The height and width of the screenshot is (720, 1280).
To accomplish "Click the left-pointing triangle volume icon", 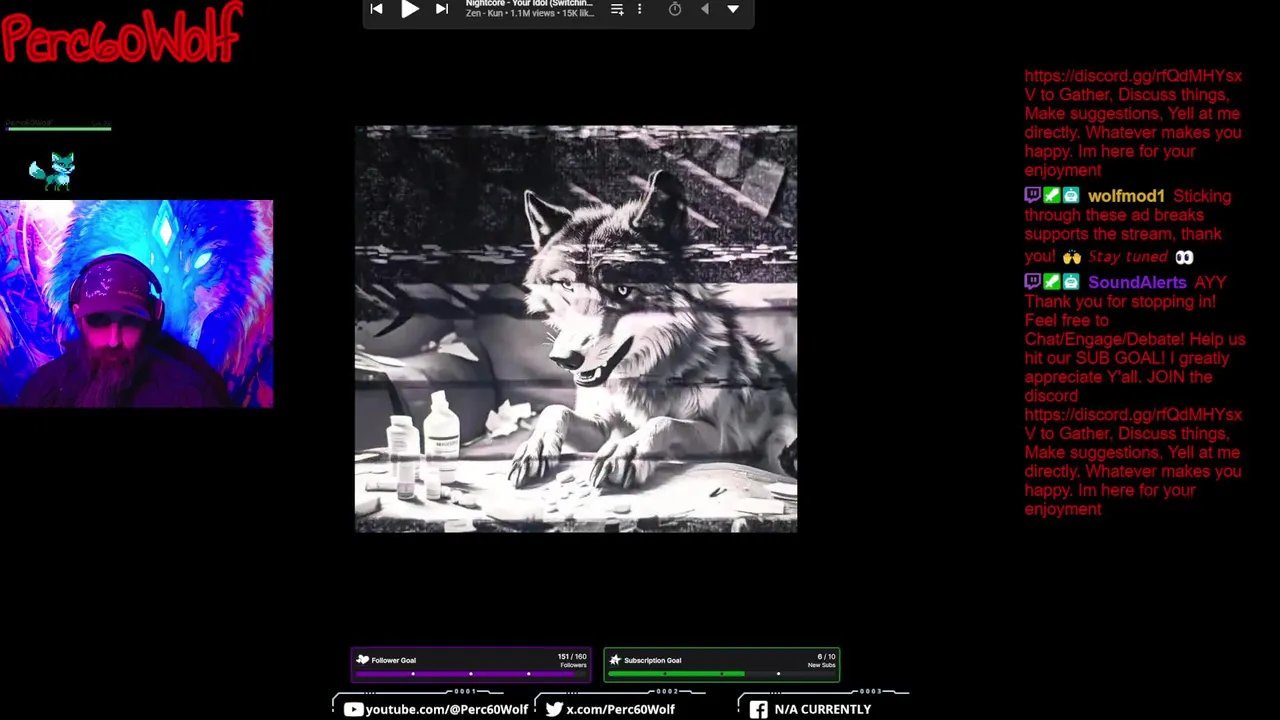I will [x=704, y=9].
